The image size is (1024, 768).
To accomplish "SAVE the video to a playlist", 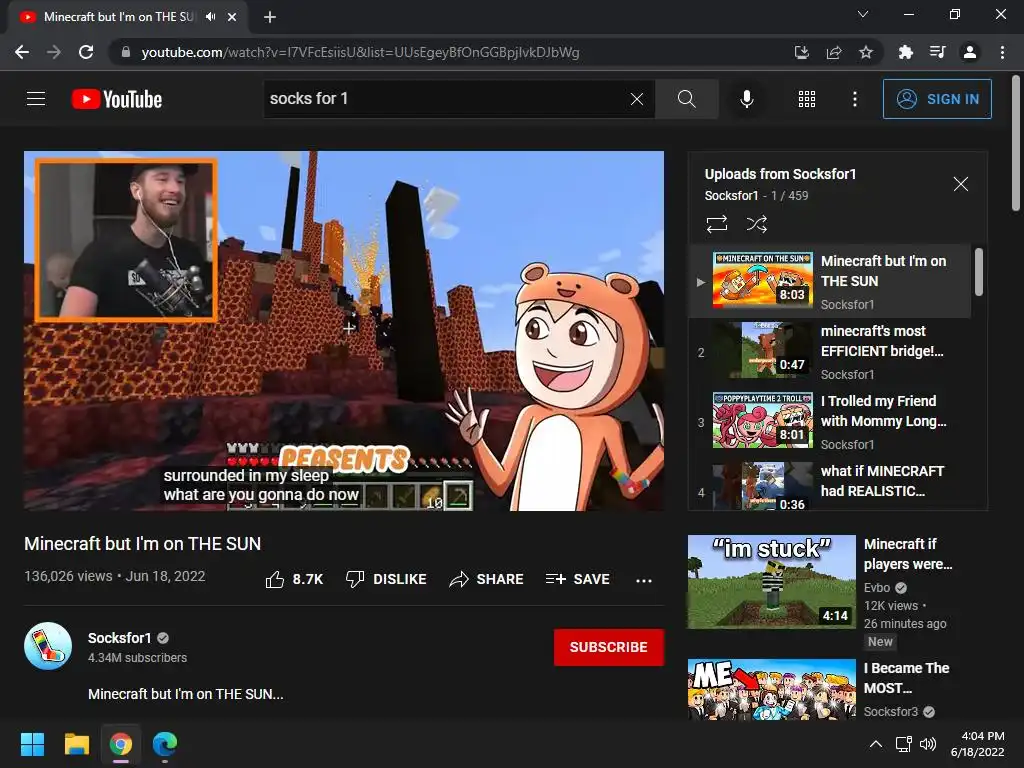I will (577, 579).
